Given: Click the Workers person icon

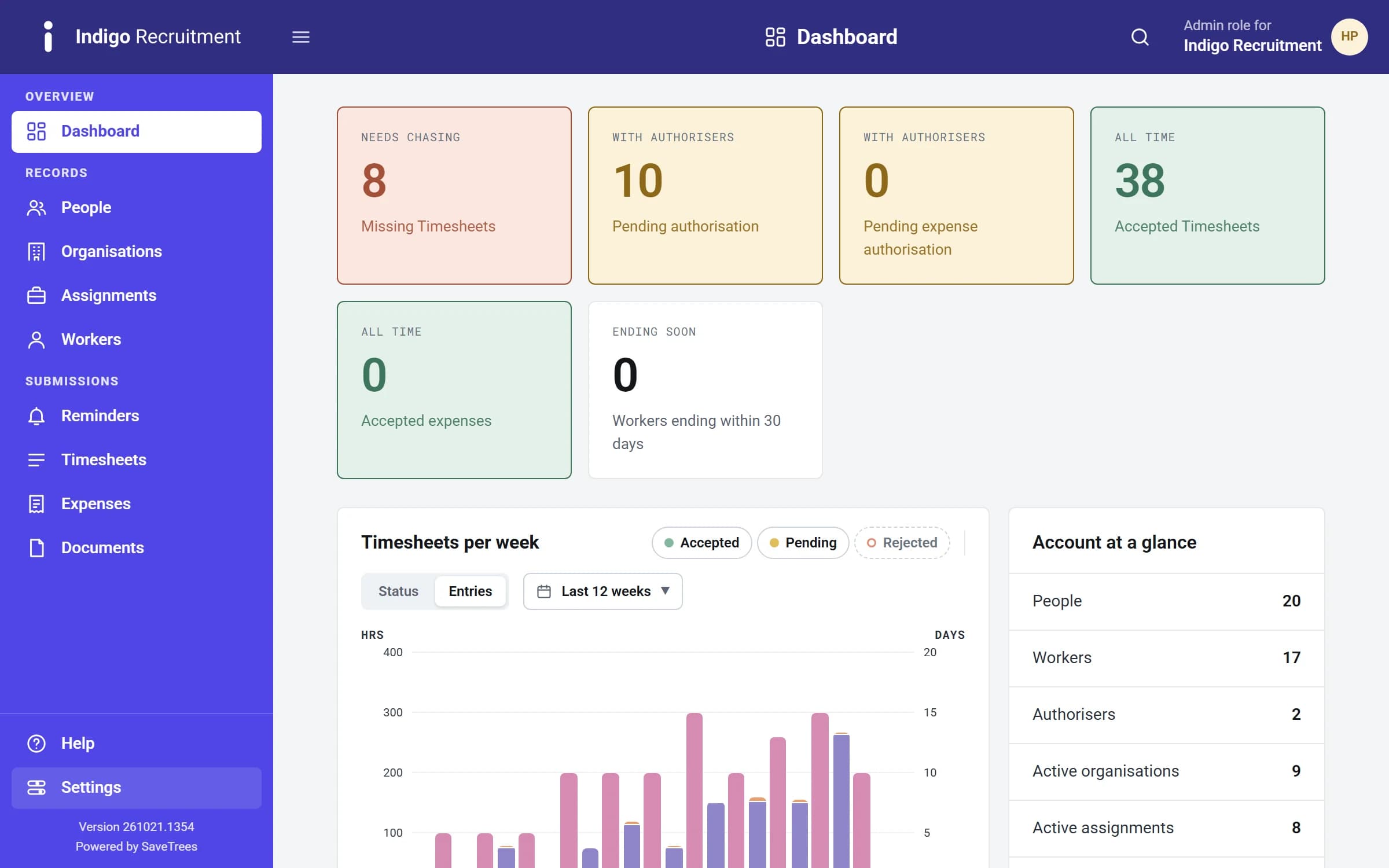Looking at the screenshot, I should coord(36,340).
